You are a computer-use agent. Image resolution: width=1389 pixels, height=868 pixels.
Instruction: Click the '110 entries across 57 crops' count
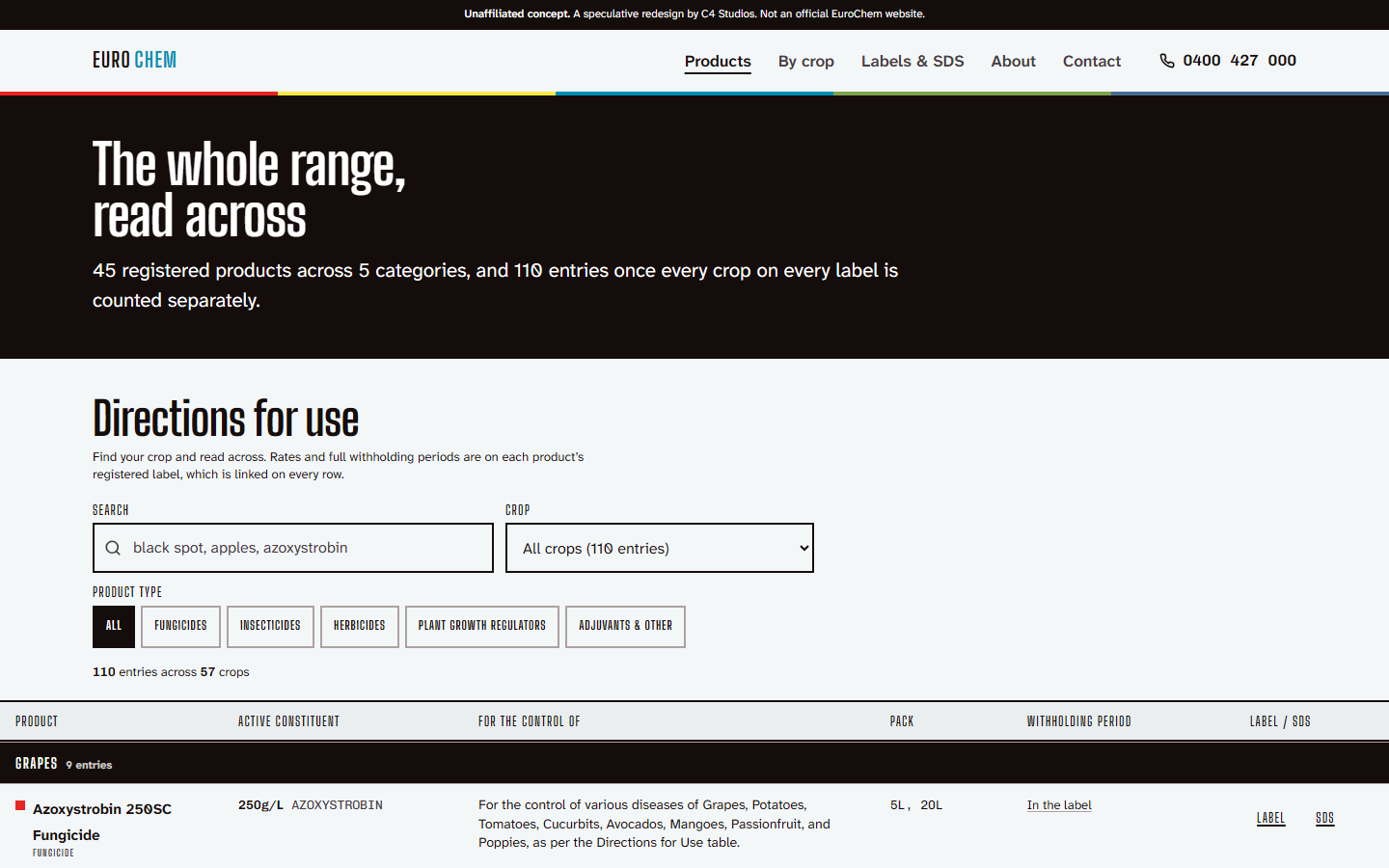tap(171, 672)
